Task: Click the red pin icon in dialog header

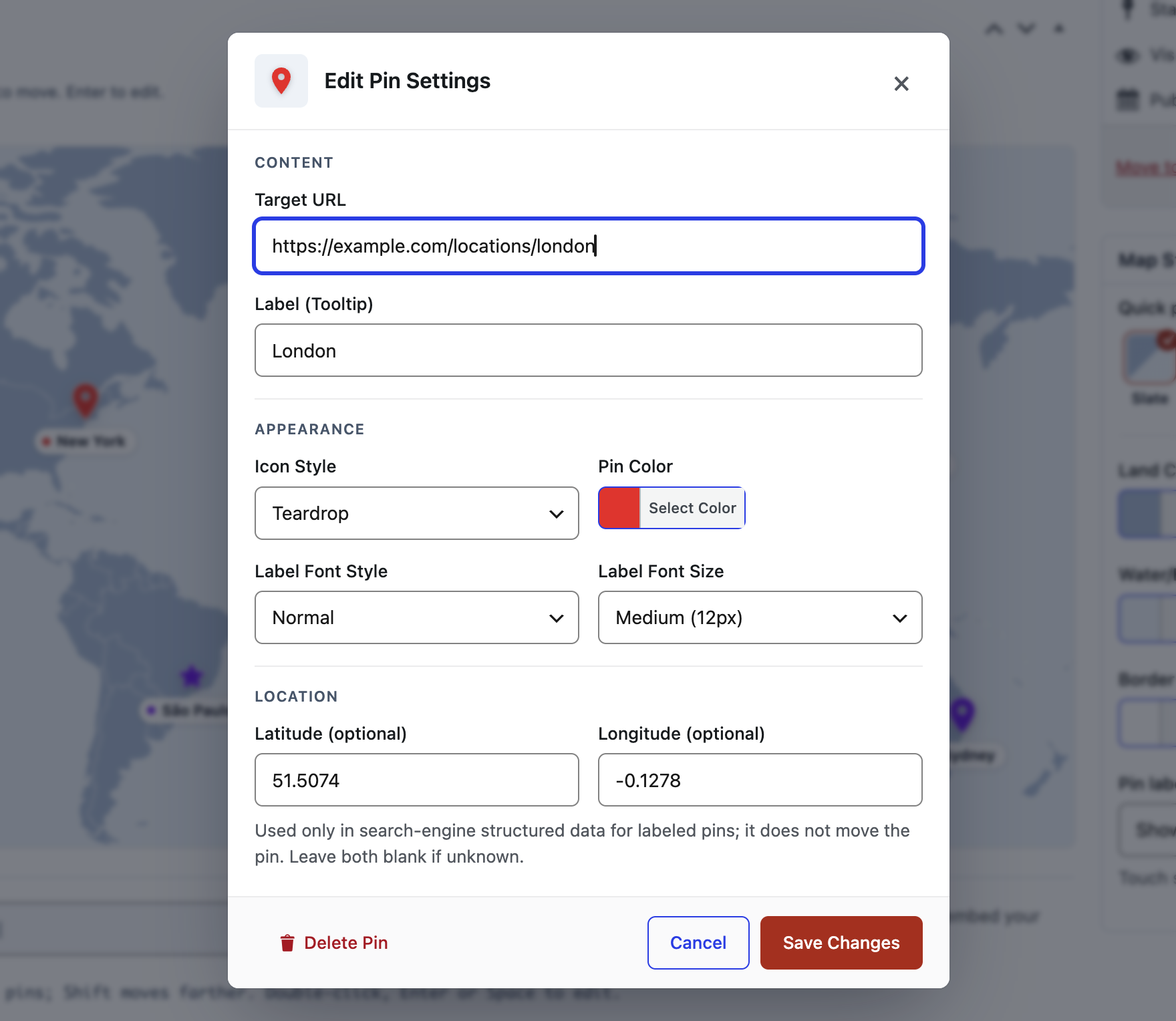Action: (281, 81)
